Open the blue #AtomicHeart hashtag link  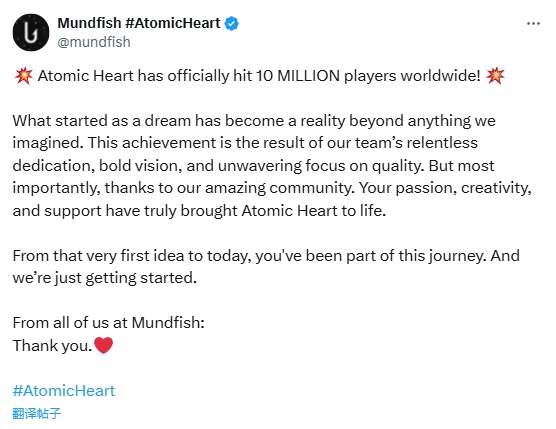64,391
